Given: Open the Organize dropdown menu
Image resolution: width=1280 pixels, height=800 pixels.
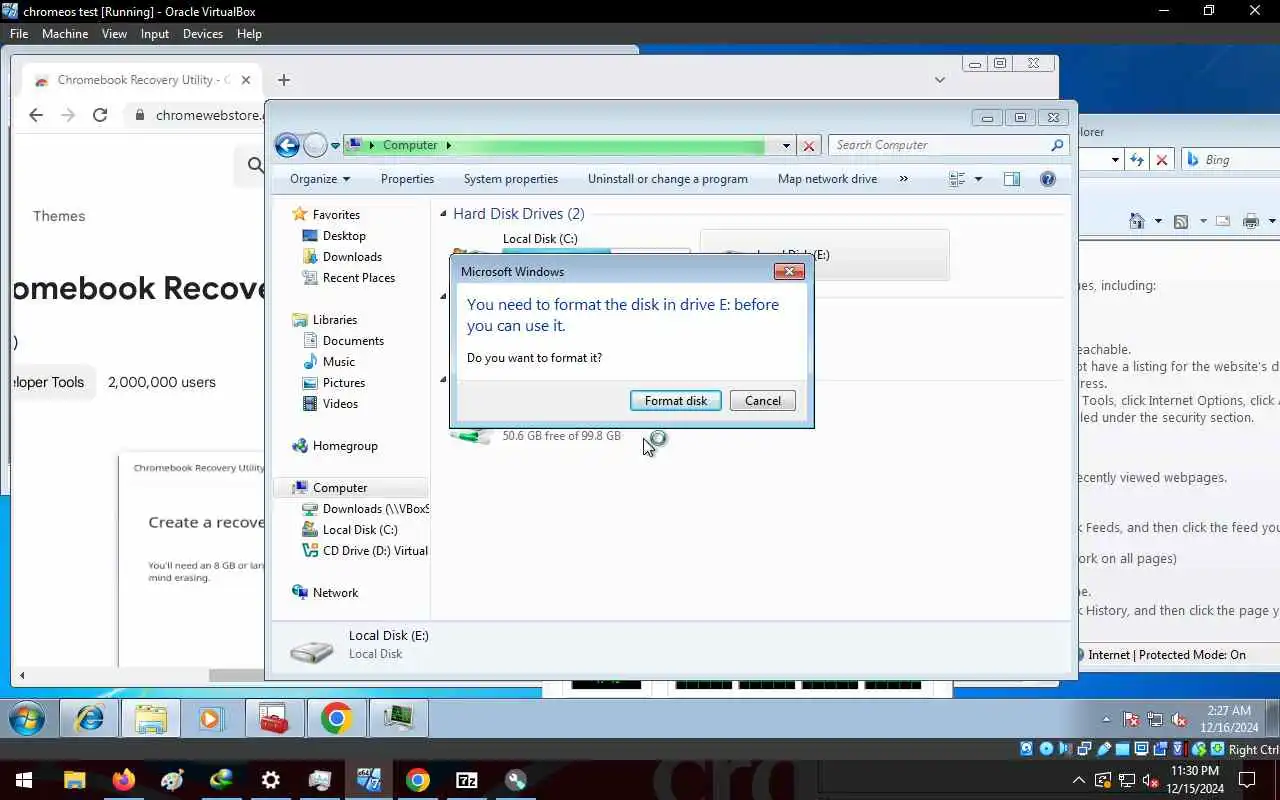Looking at the screenshot, I should [320, 179].
